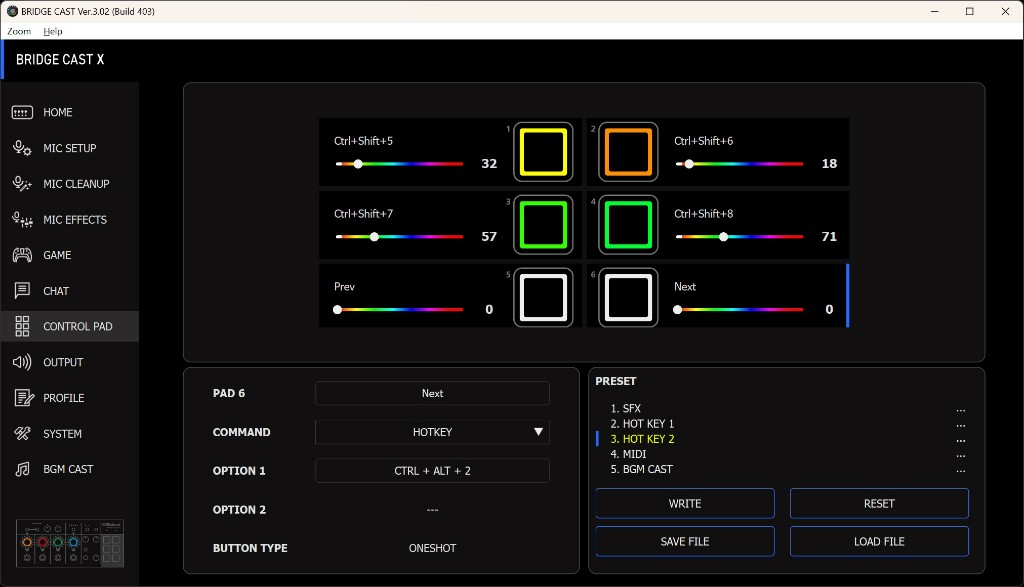Image resolution: width=1024 pixels, height=587 pixels.
Task: Open the Zoom menu
Action: 19,31
